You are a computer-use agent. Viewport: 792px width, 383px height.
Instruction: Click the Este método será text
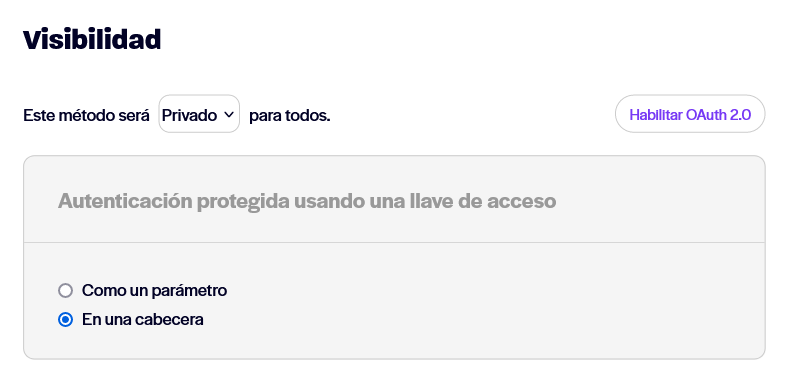point(86,115)
